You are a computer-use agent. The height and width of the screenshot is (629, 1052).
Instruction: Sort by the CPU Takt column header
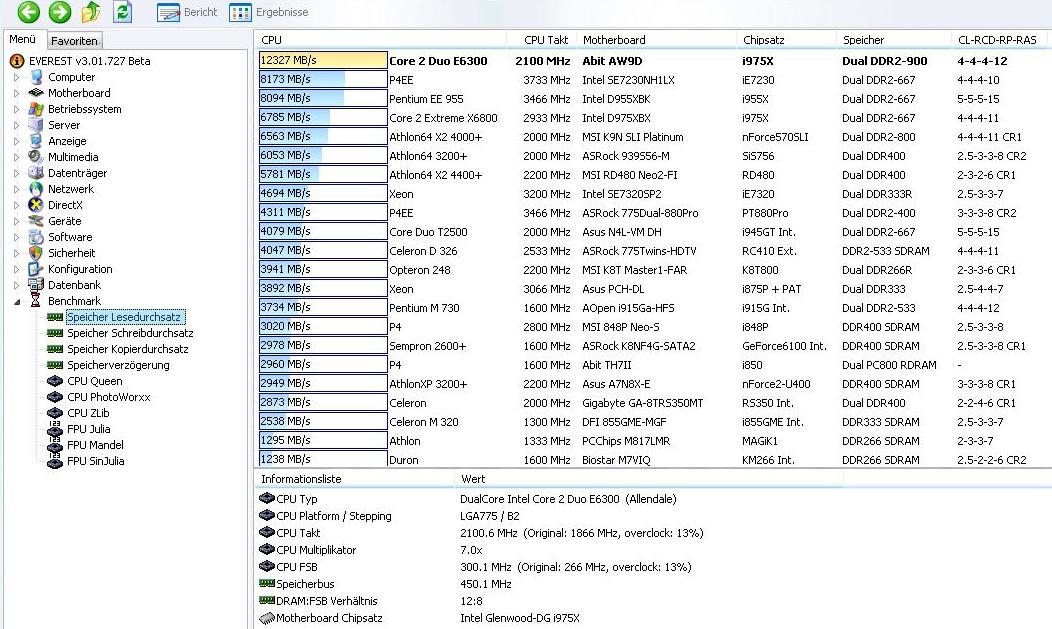point(541,40)
